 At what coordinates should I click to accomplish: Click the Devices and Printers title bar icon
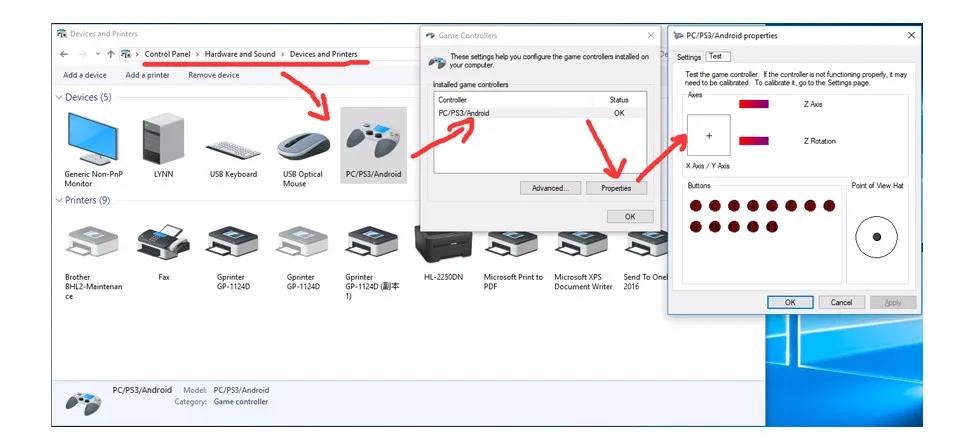[62, 34]
